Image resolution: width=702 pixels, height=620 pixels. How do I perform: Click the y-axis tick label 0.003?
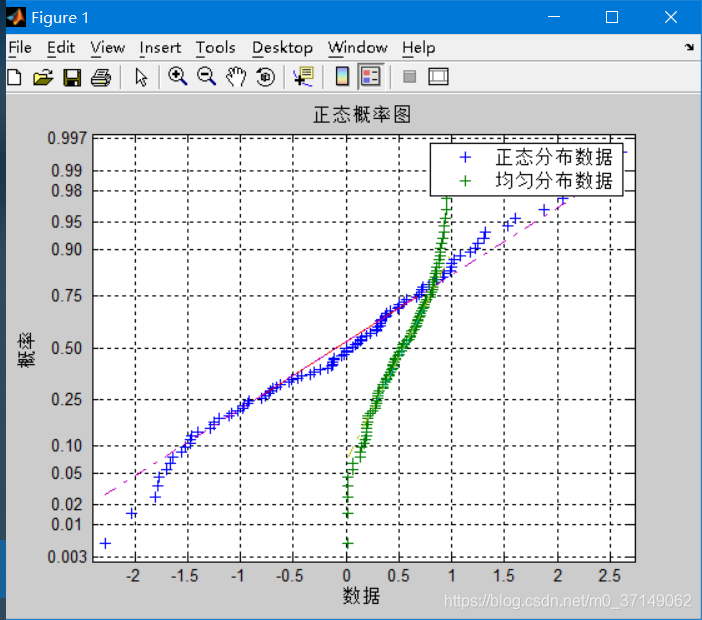click(67, 557)
